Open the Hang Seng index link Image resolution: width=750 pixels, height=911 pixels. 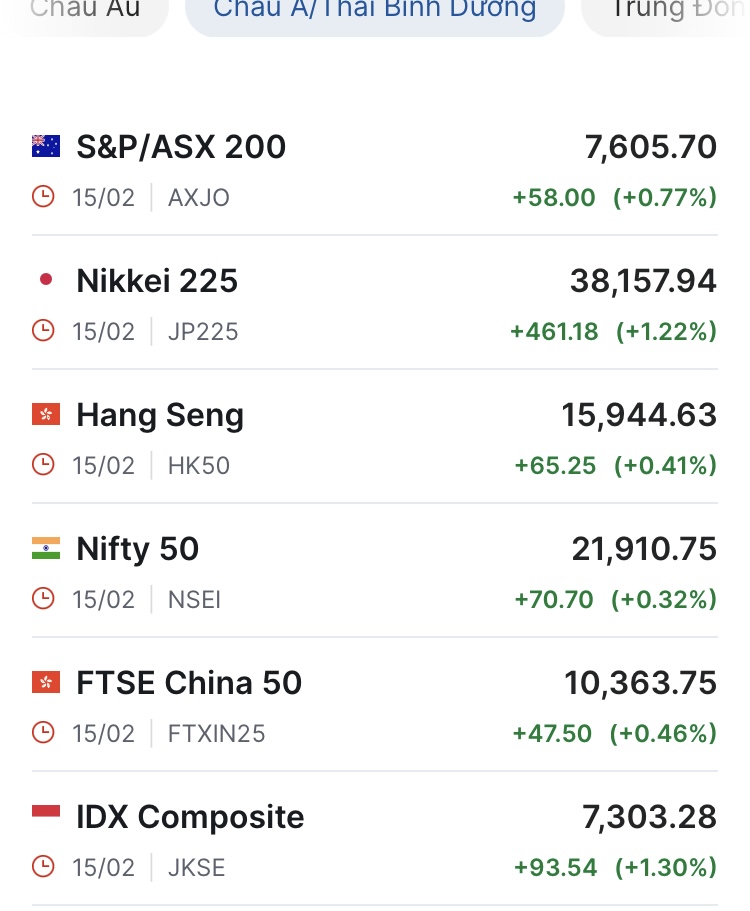tap(160, 415)
